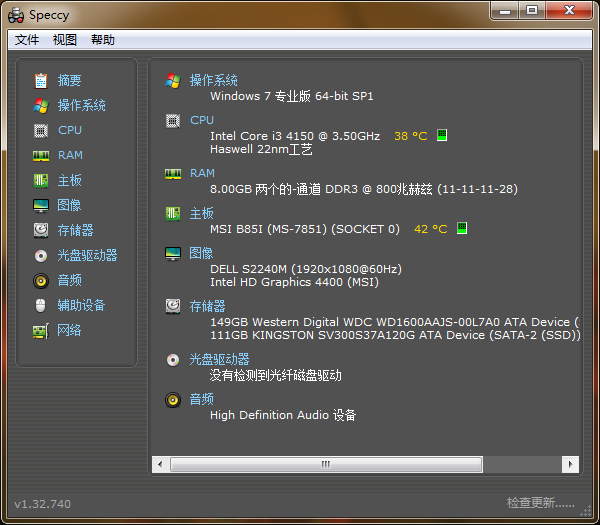Click the 图像 (Graphics) heading in main panel
Viewport: 600px width, 525px height.
coord(202,253)
